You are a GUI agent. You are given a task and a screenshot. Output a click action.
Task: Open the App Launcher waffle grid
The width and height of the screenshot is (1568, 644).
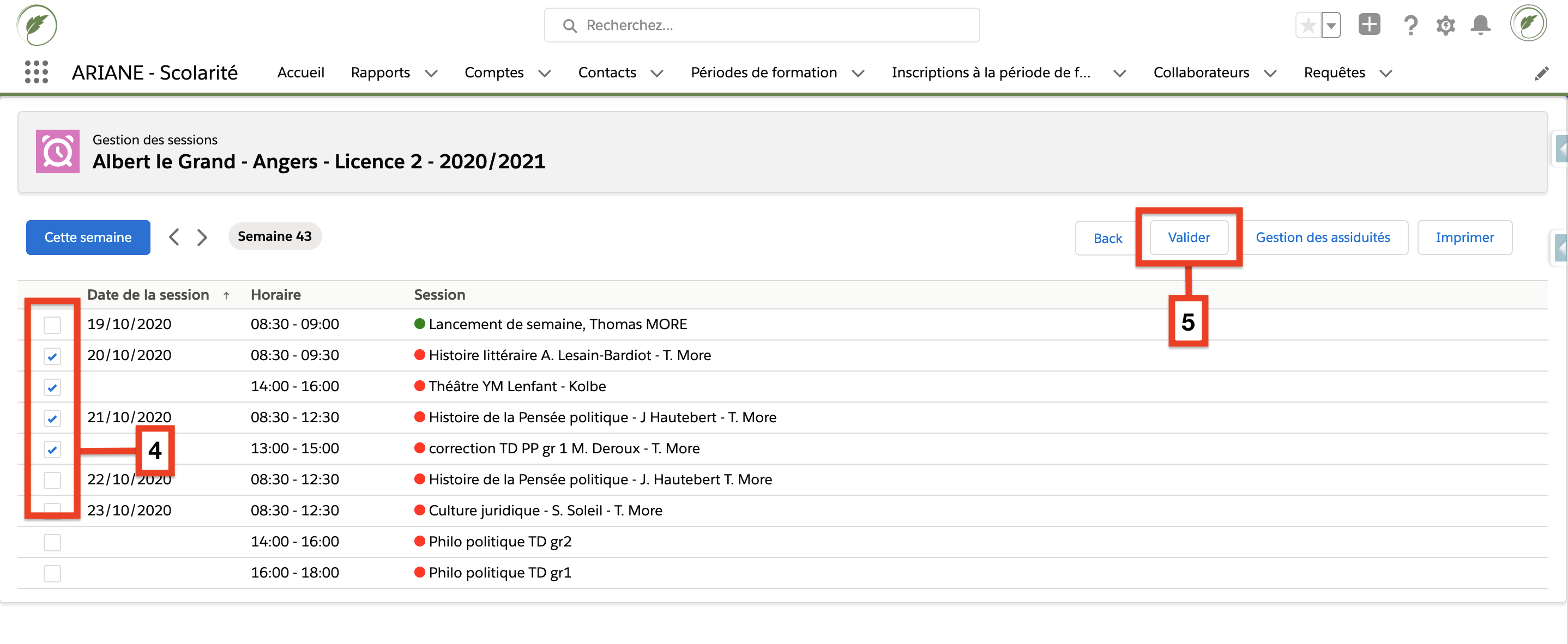click(x=36, y=72)
